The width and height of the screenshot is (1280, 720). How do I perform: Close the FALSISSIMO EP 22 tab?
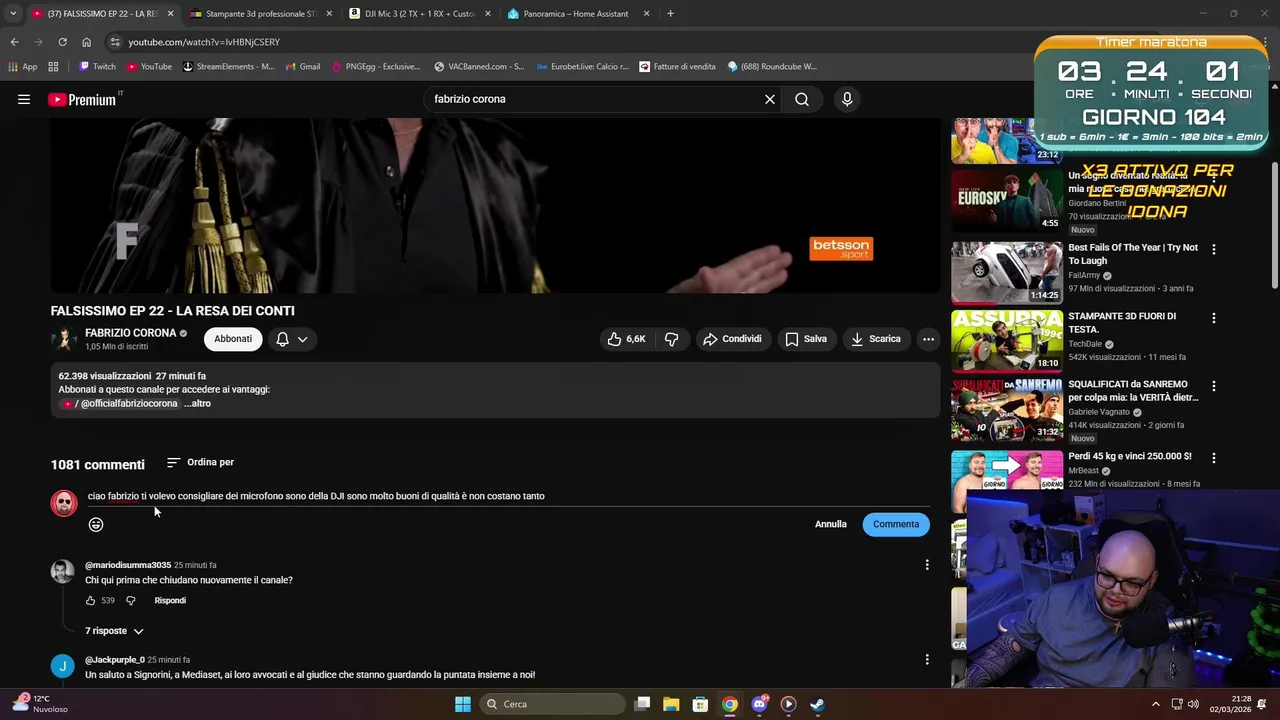[170, 14]
